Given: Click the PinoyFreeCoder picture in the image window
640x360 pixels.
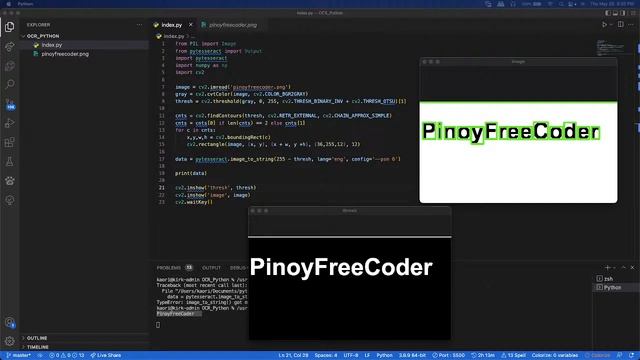Looking at the screenshot, I should tap(518, 152).
